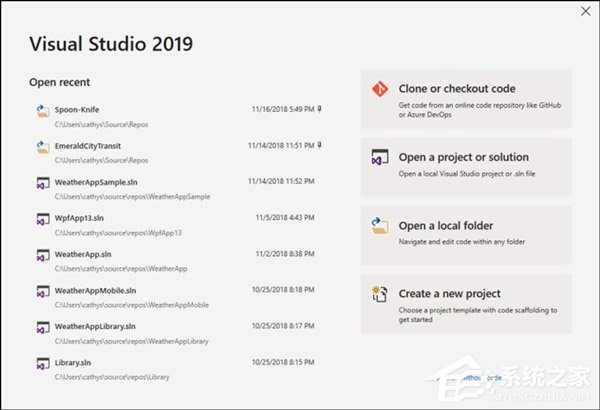Click the Visual Studio 2019 title
The width and height of the screenshot is (600, 410).
[x=111, y=44]
